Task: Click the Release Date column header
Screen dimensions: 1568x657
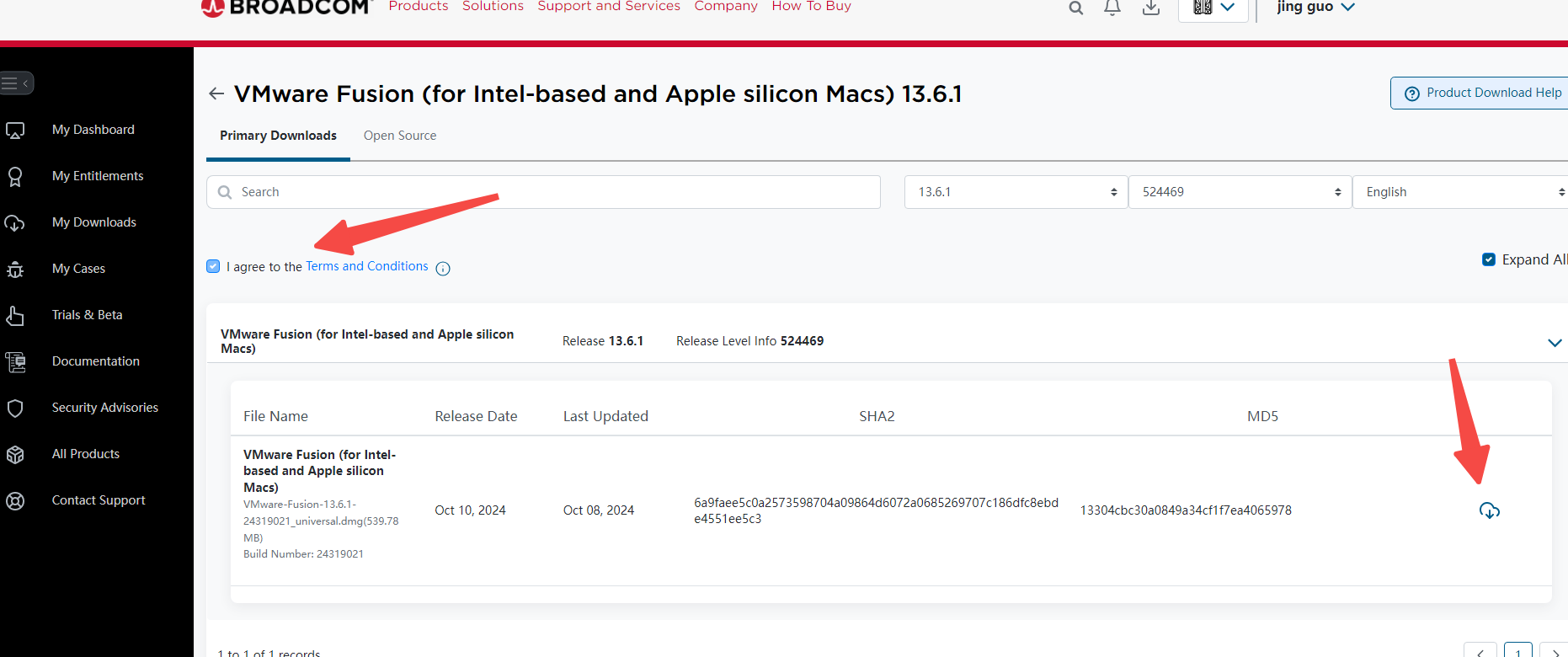Action: coord(476,416)
